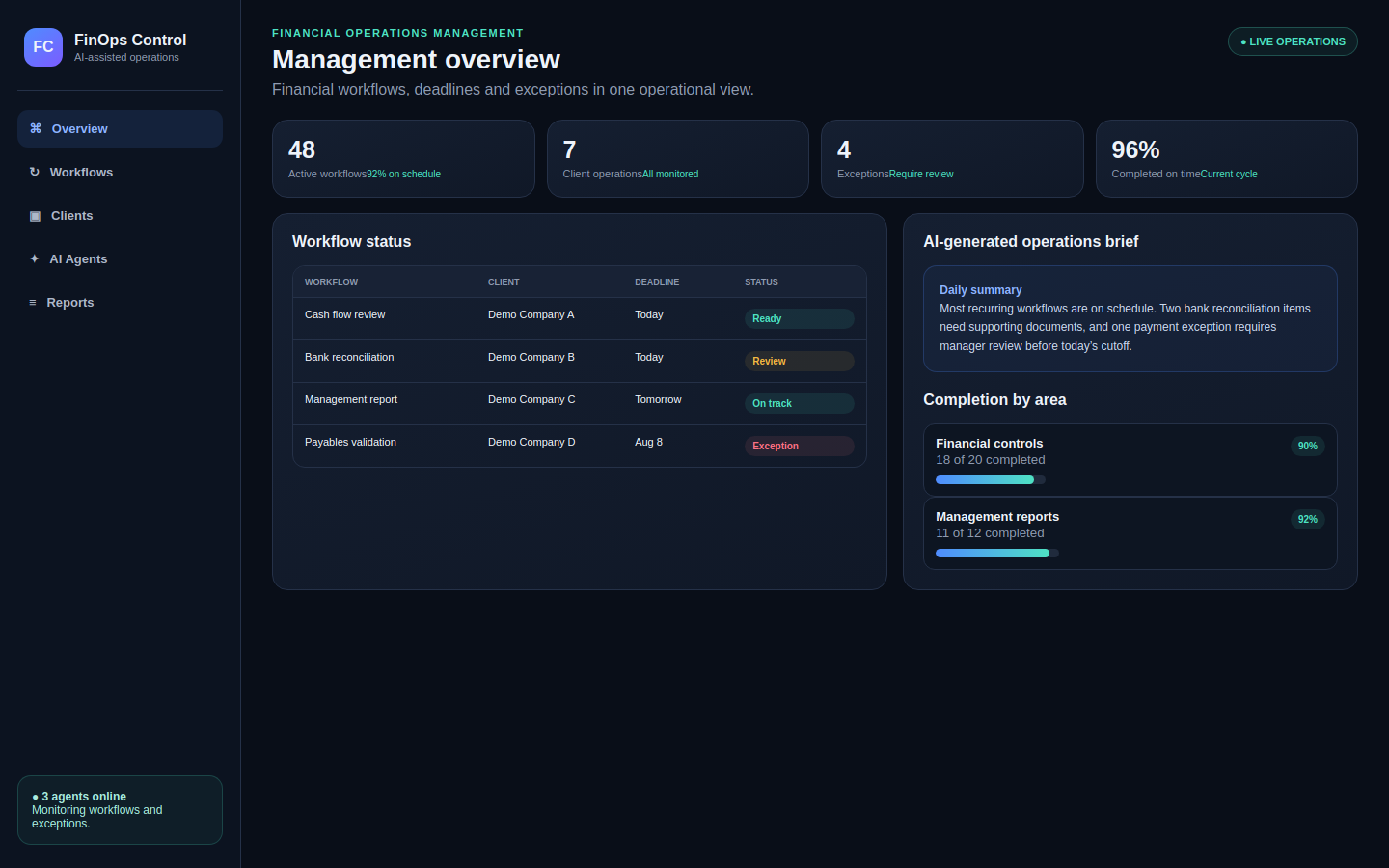The width and height of the screenshot is (1389, 868).
Task: Open the Reports page
Action: click(120, 302)
